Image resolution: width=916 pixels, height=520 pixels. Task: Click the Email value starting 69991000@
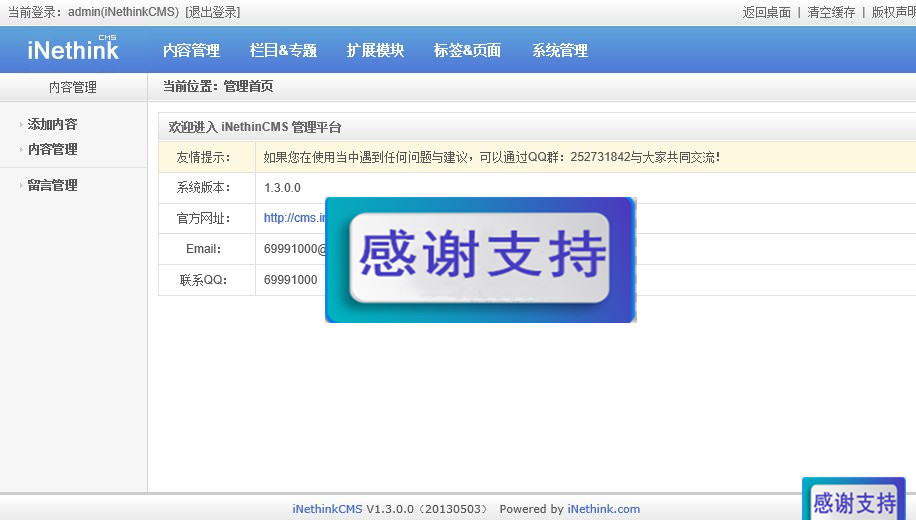pyautogui.click(x=294, y=249)
